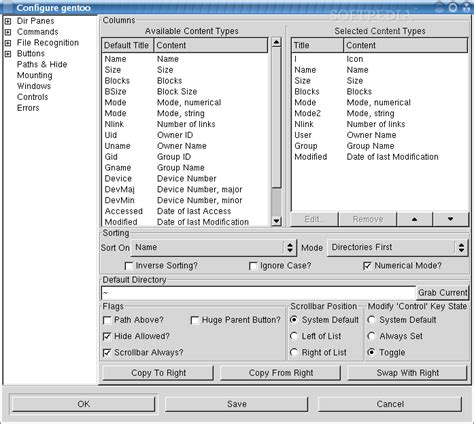Select Accessed row in available list
Viewport: 474px width, 424px height.
185,211
